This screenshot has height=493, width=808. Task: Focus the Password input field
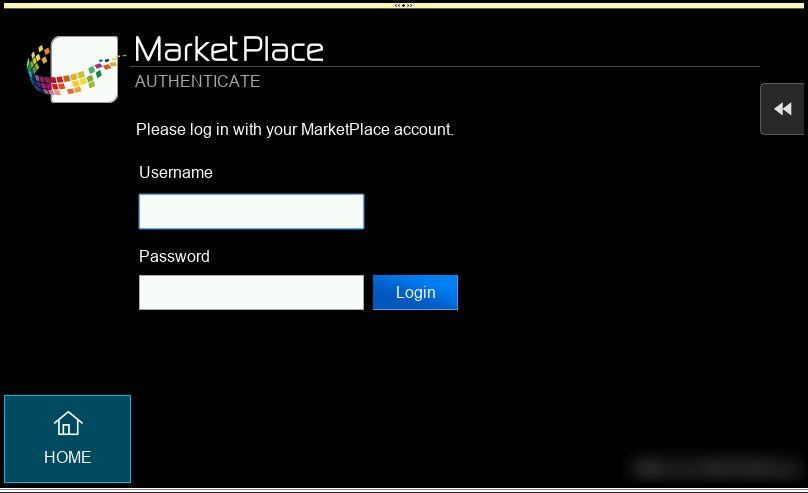point(251,292)
